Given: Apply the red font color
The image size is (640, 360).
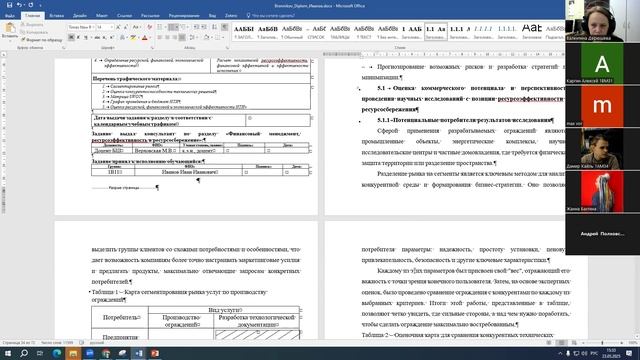Looking at the screenshot, I should point(144,38).
